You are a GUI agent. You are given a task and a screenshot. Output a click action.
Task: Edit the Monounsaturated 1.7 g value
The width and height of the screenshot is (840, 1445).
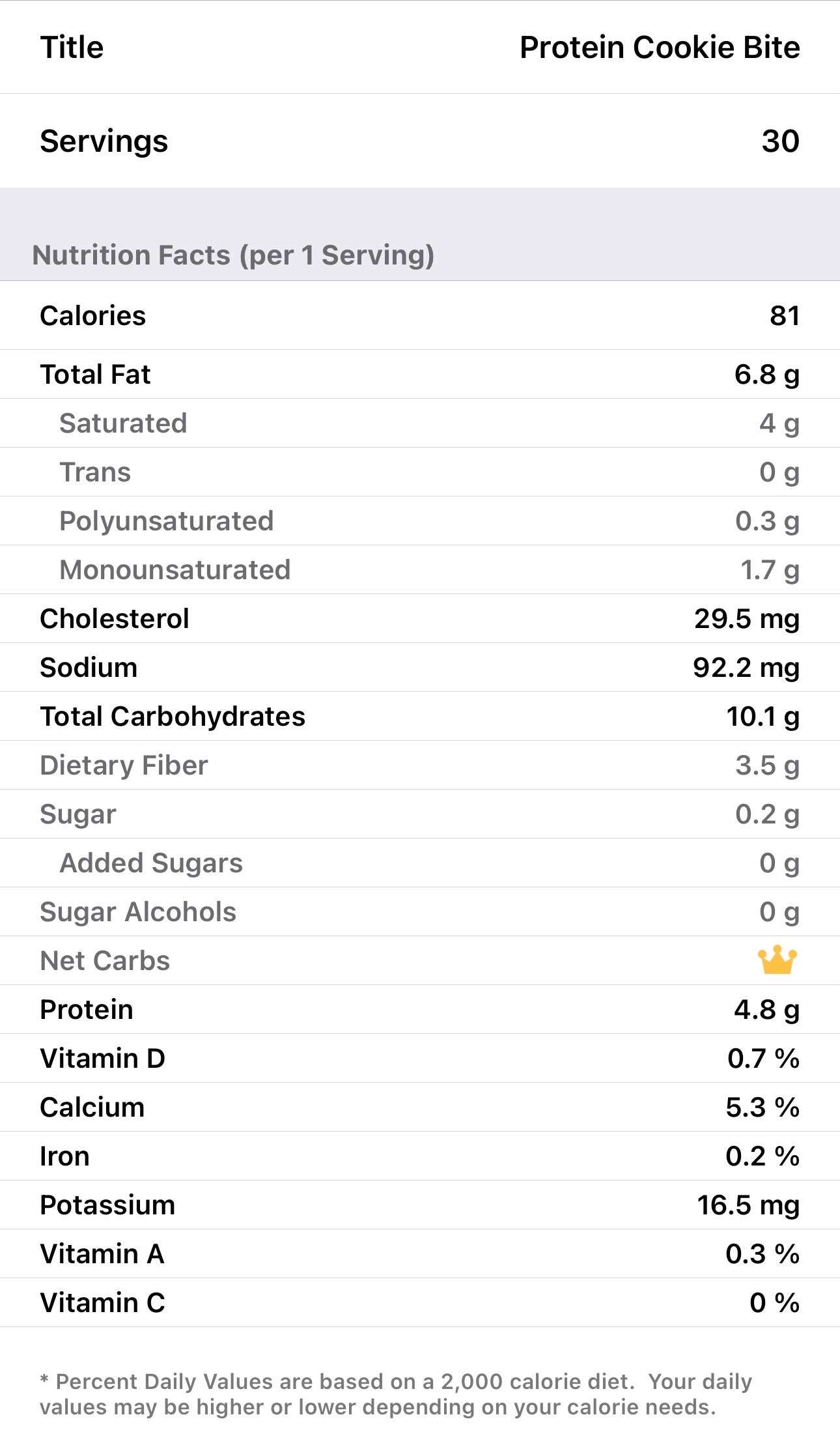770,569
